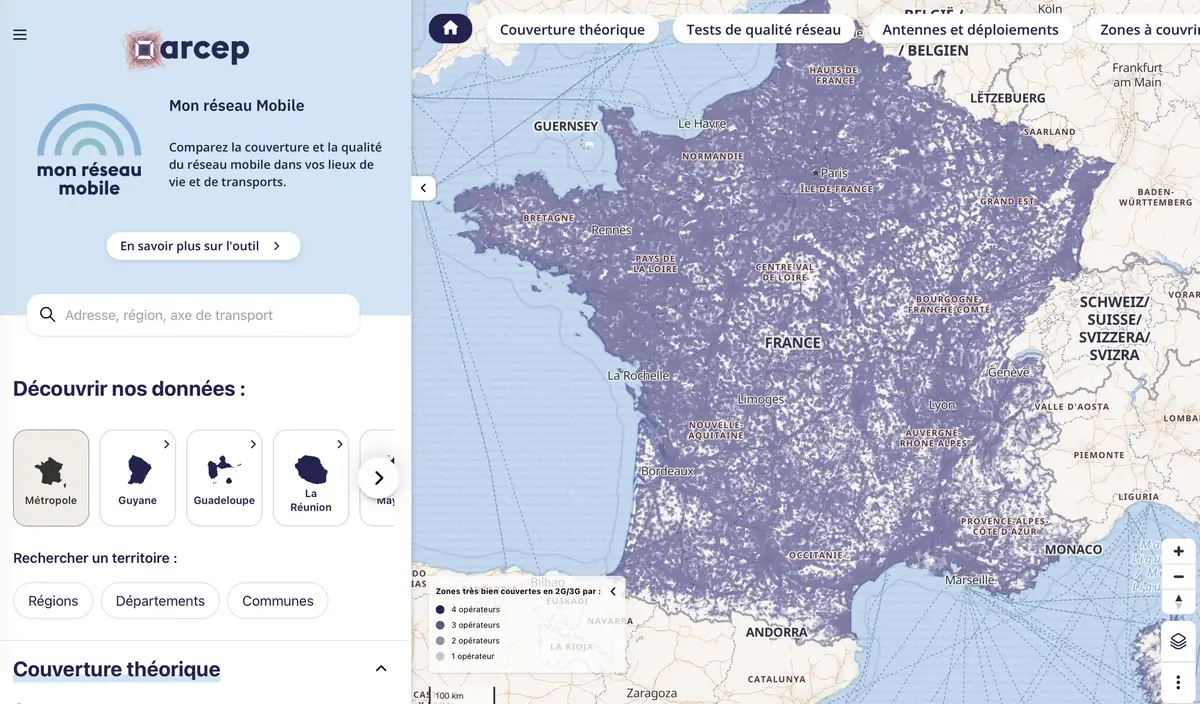Click the 4 opérateurs legend swatch
Viewport: 1200px width, 704px height.
[x=440, y=609]
